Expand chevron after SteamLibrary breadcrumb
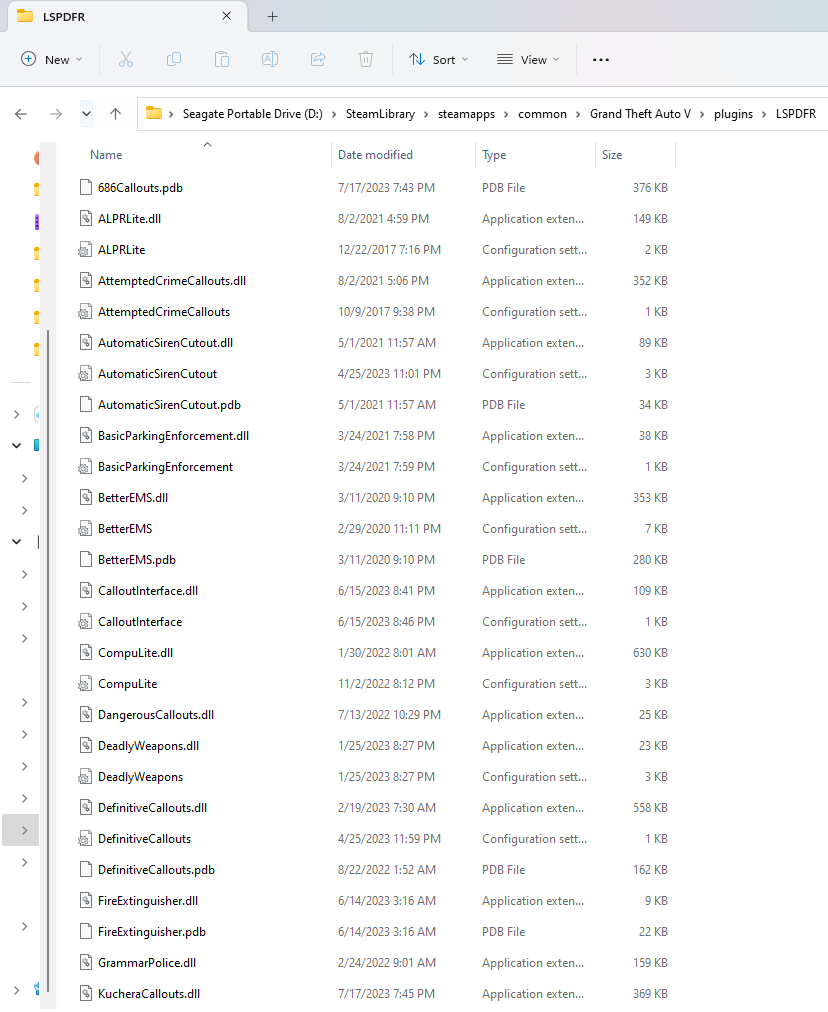 [427, 114]
